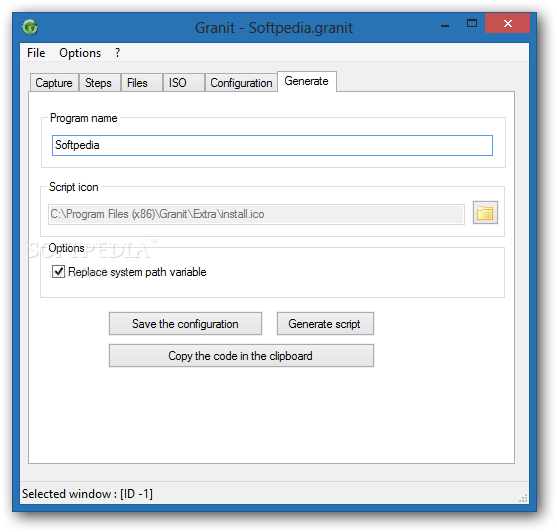Open the Options menu
This screenshot has width=557, height=532.
[80, 53]
